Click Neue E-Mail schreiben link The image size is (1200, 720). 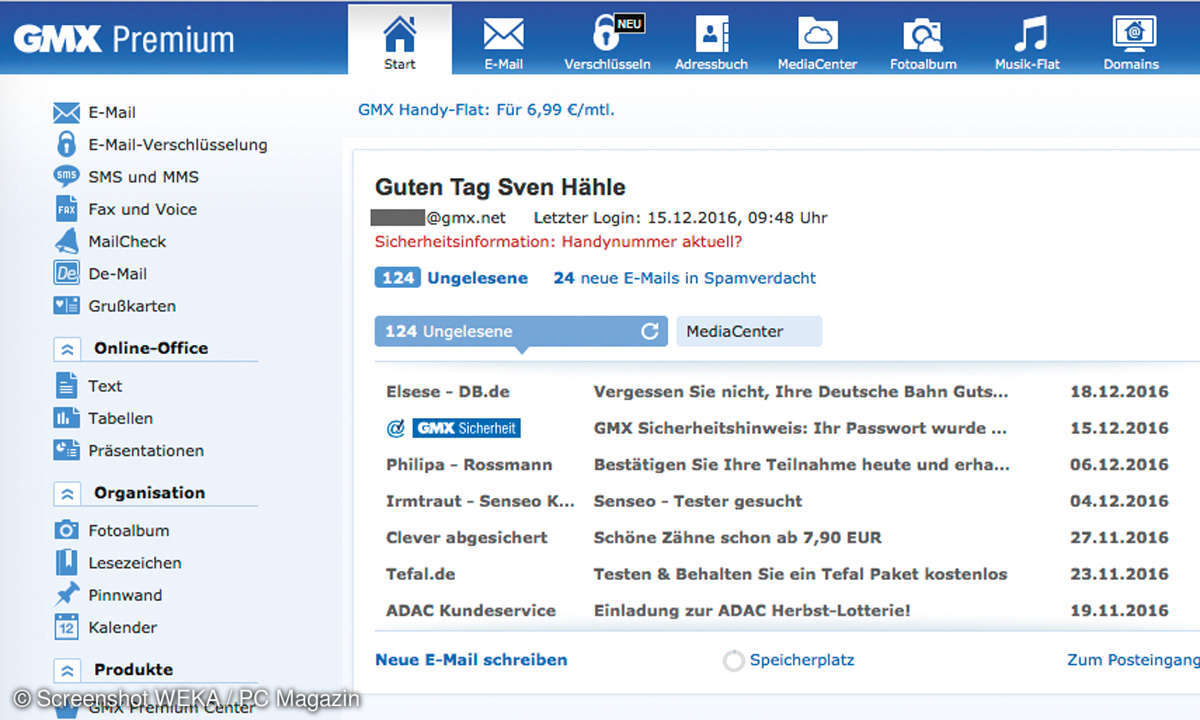click(471, 660)
